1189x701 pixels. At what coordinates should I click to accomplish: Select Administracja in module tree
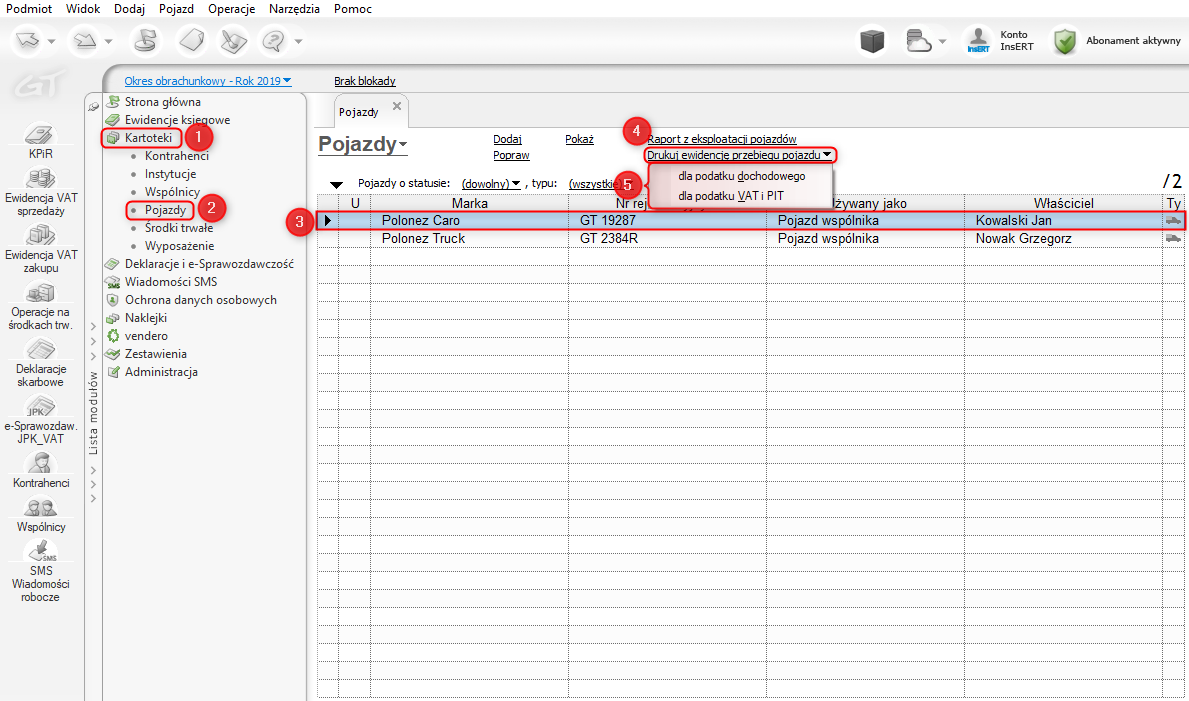(x=162, y=372)
